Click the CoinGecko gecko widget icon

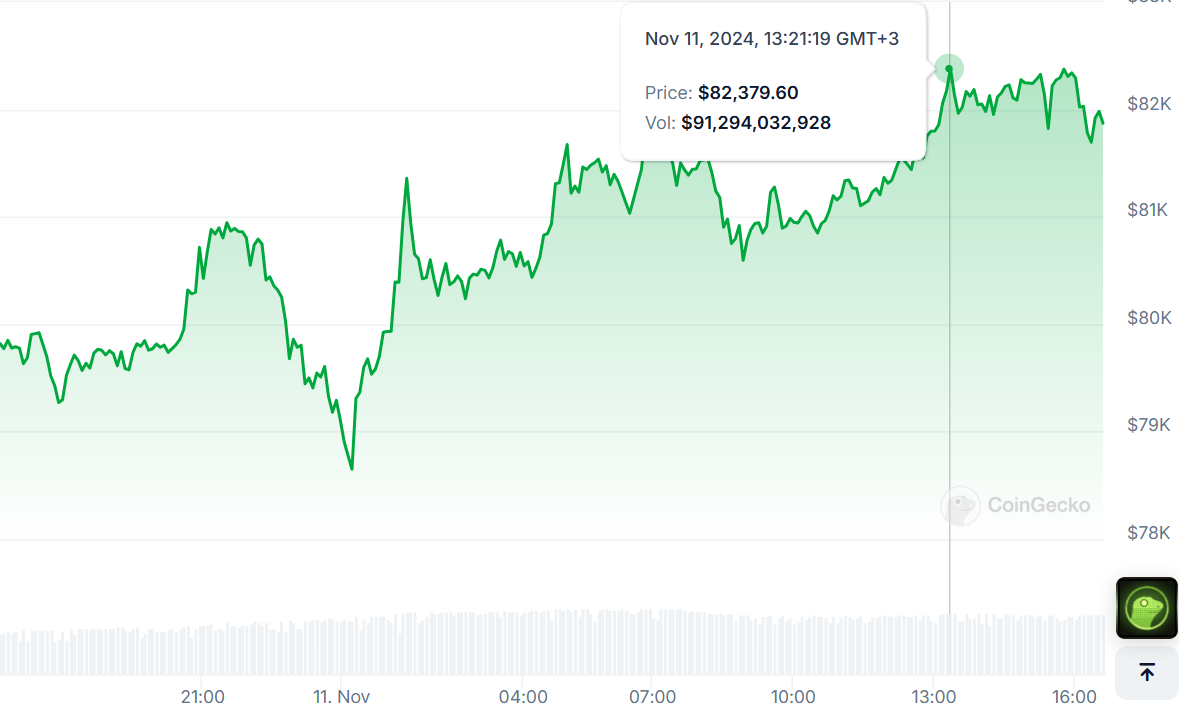click(1146, 607)
